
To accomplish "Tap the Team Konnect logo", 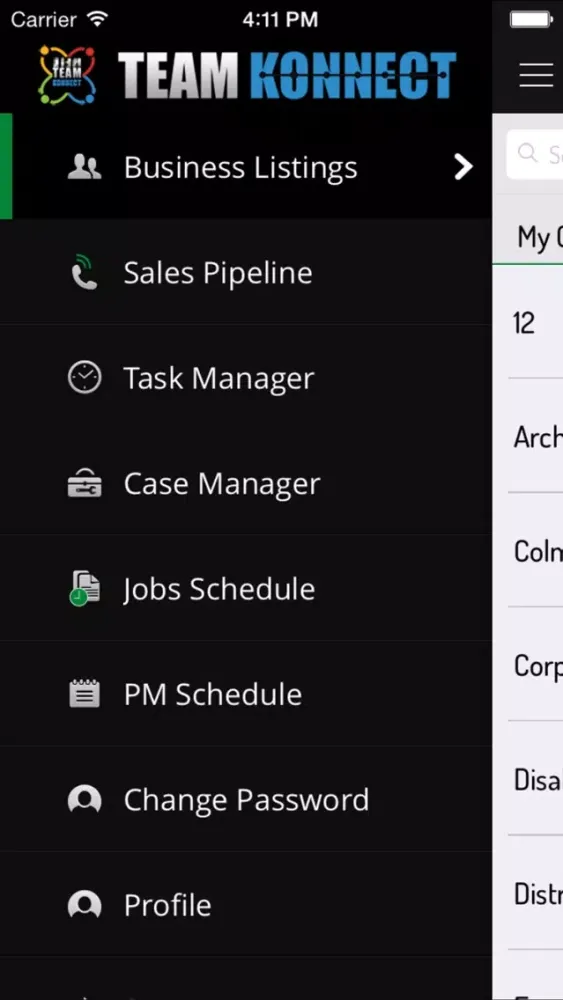I will [x=247, y=75].
